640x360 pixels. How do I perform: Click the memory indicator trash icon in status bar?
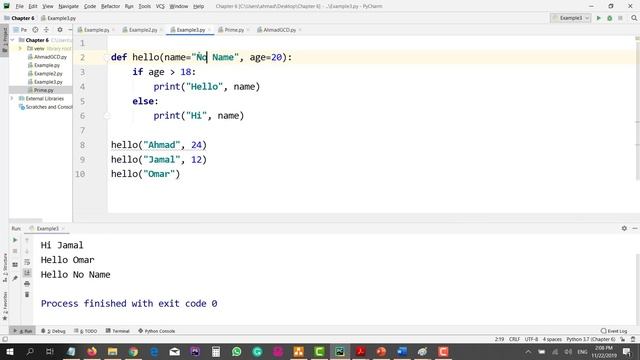[633, 339]
